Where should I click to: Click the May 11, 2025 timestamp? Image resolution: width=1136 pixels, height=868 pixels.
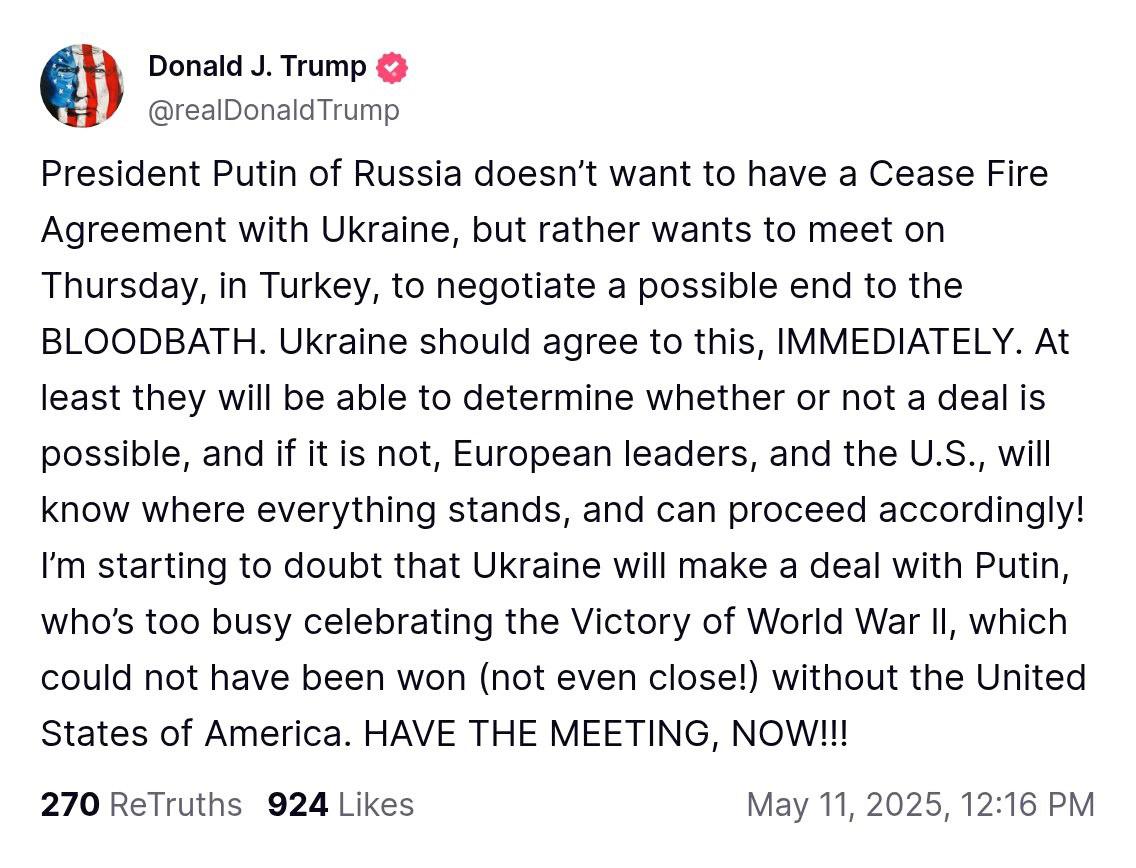tap(920, 805)
